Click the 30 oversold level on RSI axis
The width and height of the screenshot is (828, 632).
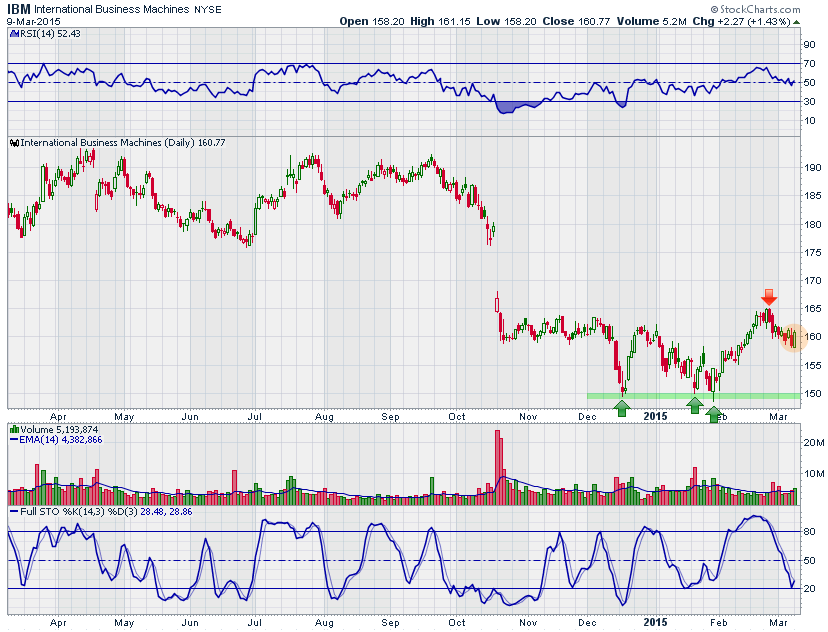809,101
